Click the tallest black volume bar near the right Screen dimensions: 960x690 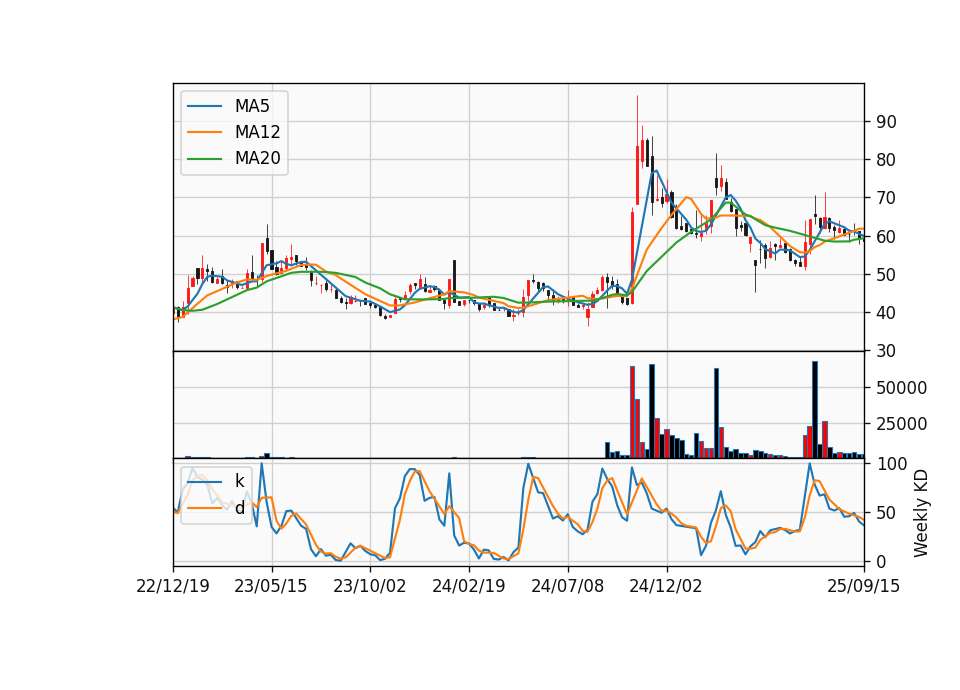[815, 410]
